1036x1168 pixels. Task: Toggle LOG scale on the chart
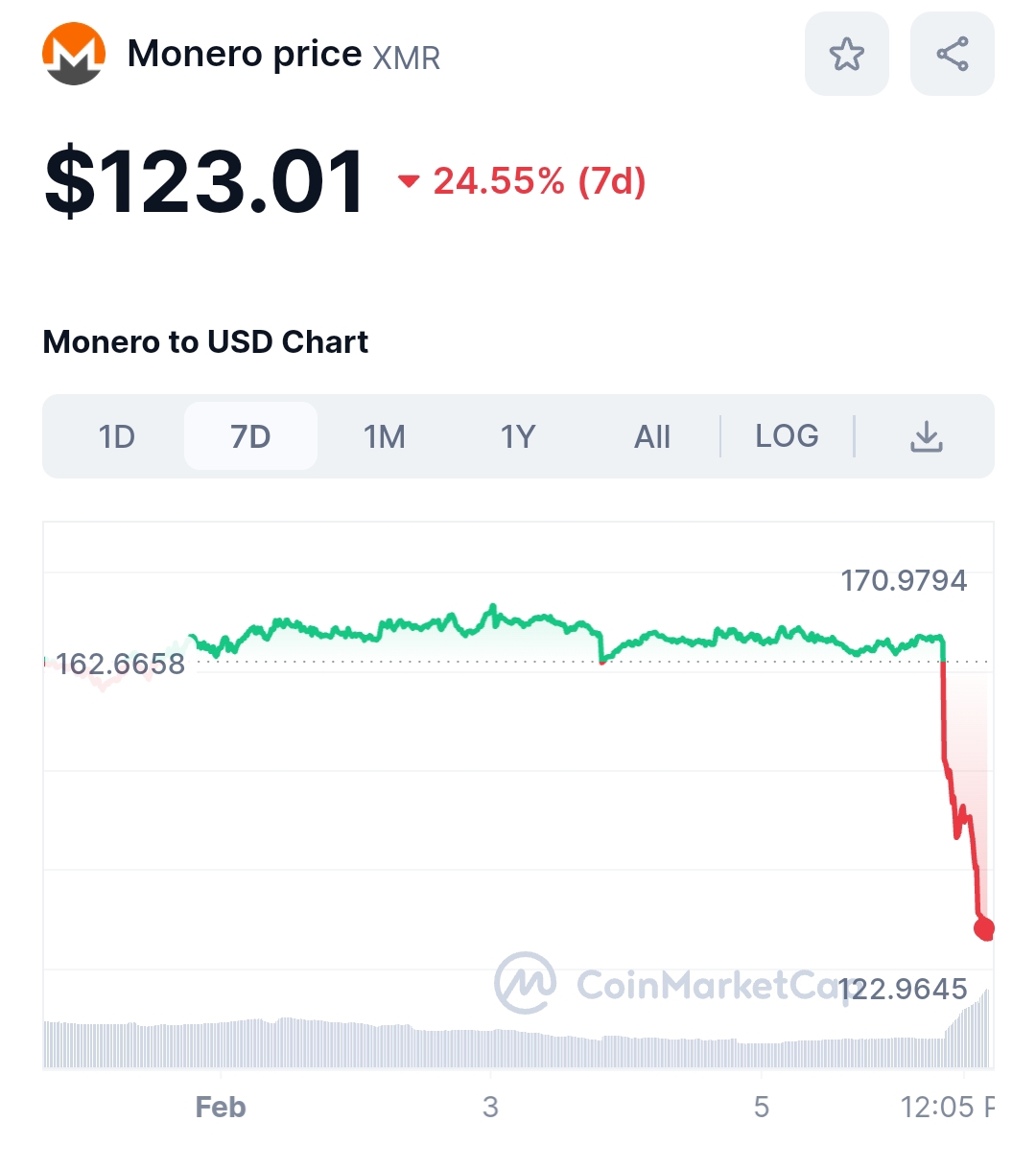tap(787, 436)
